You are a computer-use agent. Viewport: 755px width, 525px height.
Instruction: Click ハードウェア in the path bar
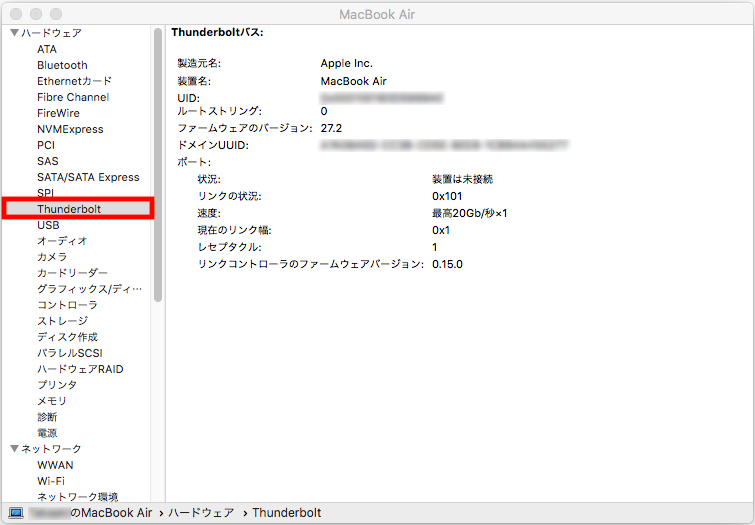(x=201, y=513)
